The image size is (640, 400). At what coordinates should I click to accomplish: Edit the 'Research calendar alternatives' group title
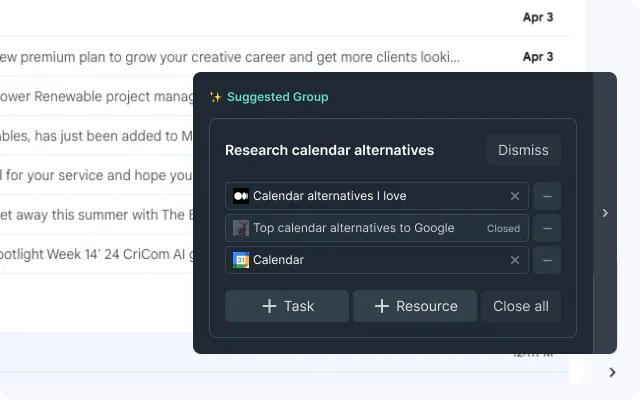(x=329, y=150)
